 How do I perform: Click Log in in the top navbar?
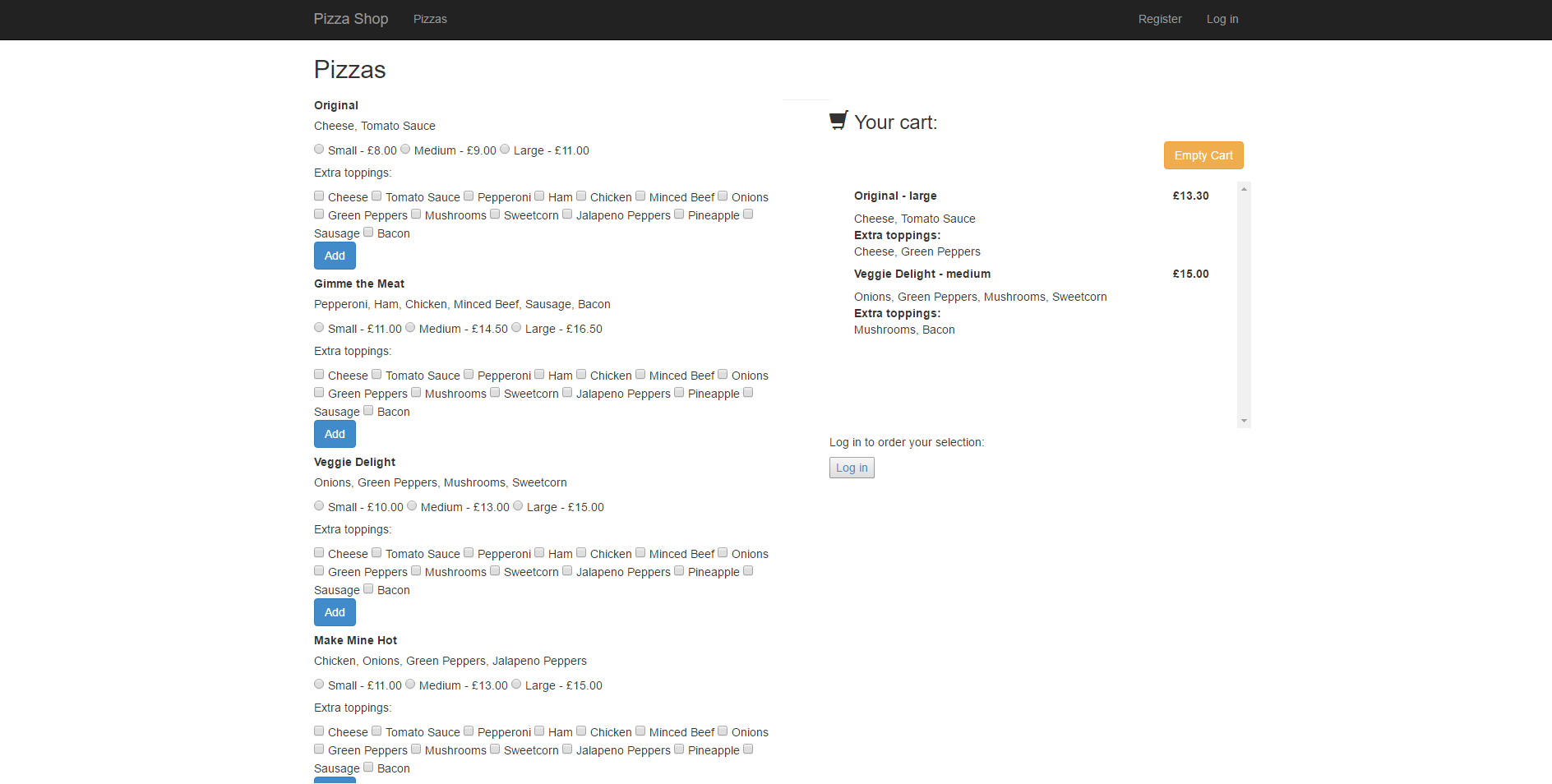tap(1222, 19)
